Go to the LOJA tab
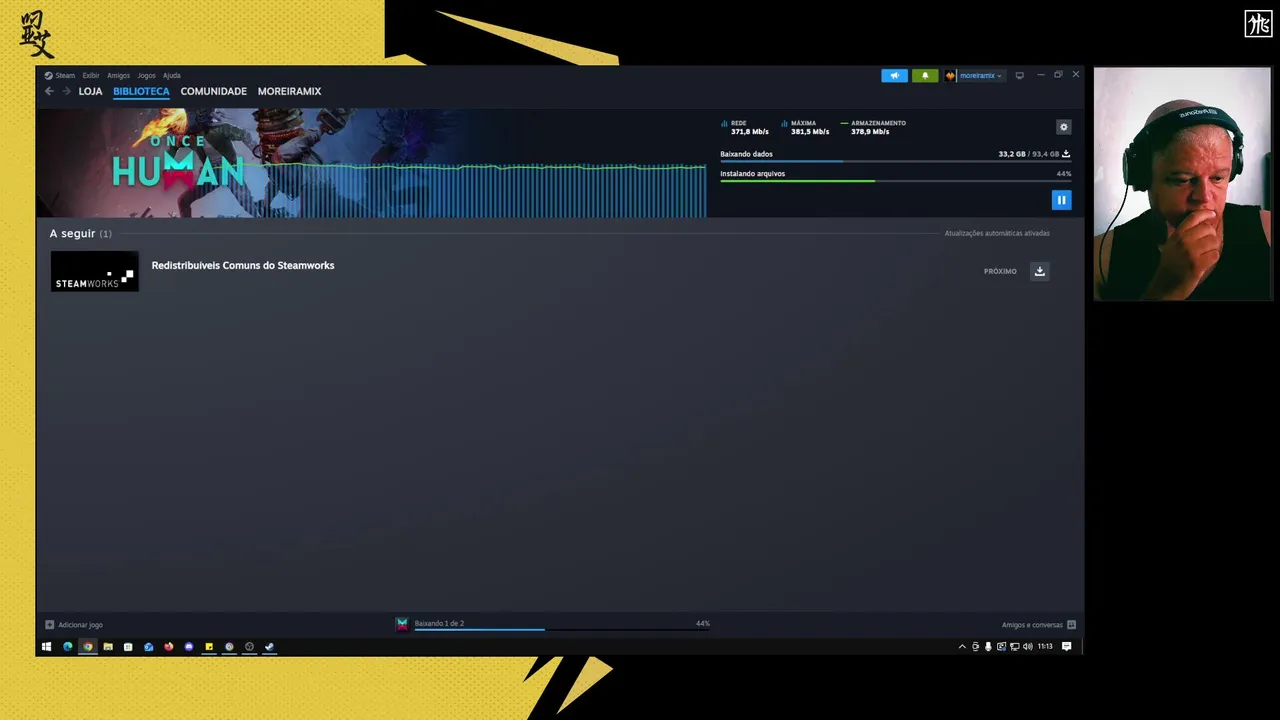 [90, 91]
